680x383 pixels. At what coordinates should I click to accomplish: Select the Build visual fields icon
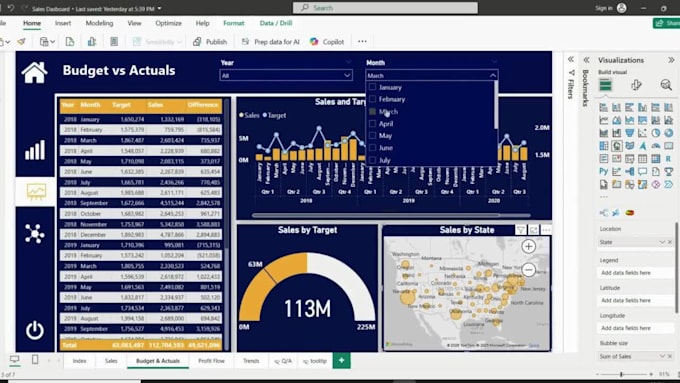click(x=605, y=85)
